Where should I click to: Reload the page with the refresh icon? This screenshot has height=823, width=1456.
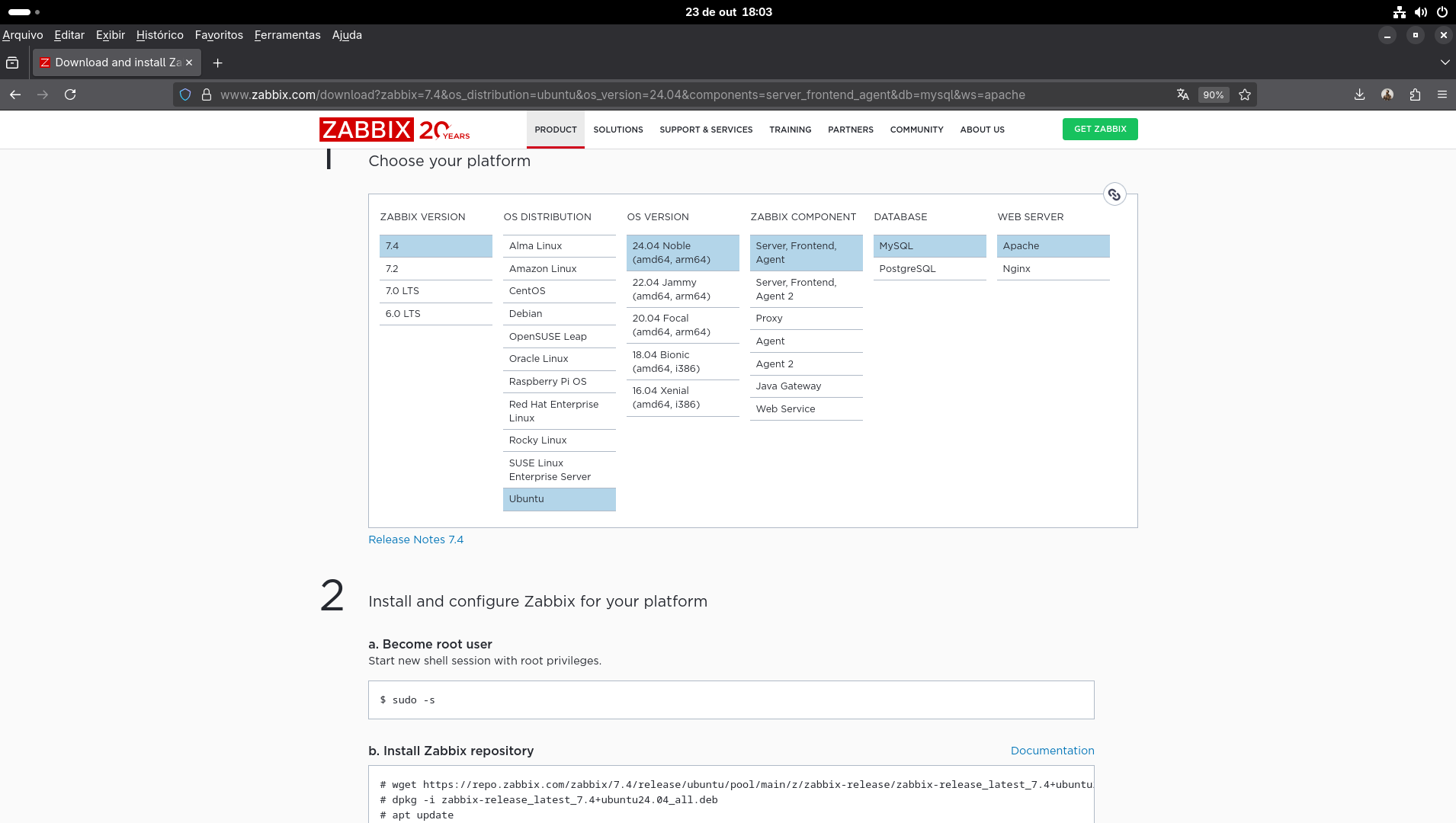pyautogui.click(x=70, y=94)
